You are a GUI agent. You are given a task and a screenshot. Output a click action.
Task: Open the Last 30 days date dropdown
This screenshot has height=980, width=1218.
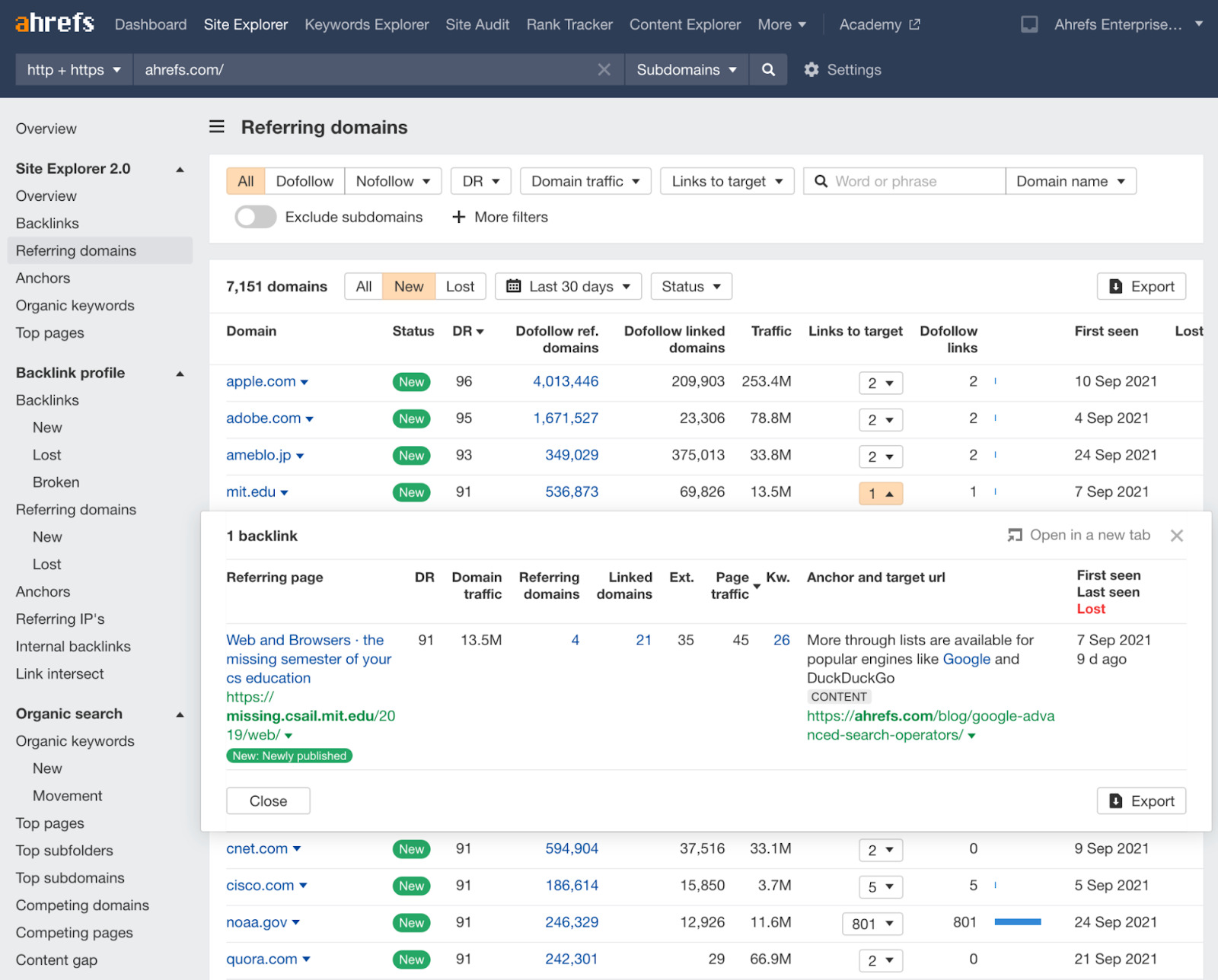[569, 287]
